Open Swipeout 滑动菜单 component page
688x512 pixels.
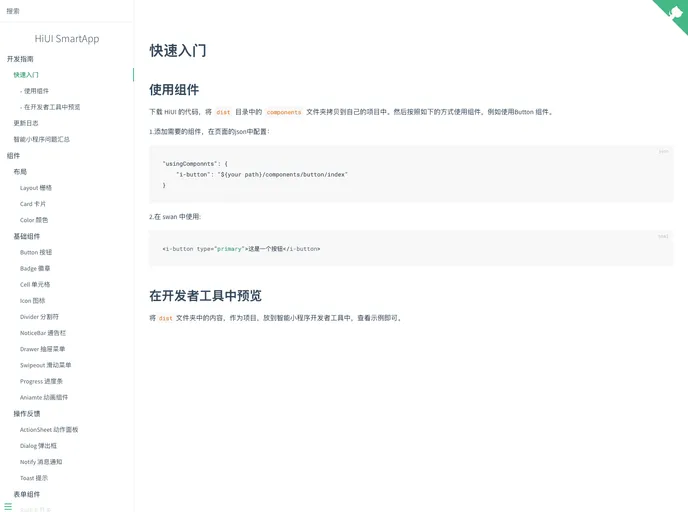coord(46,365)
